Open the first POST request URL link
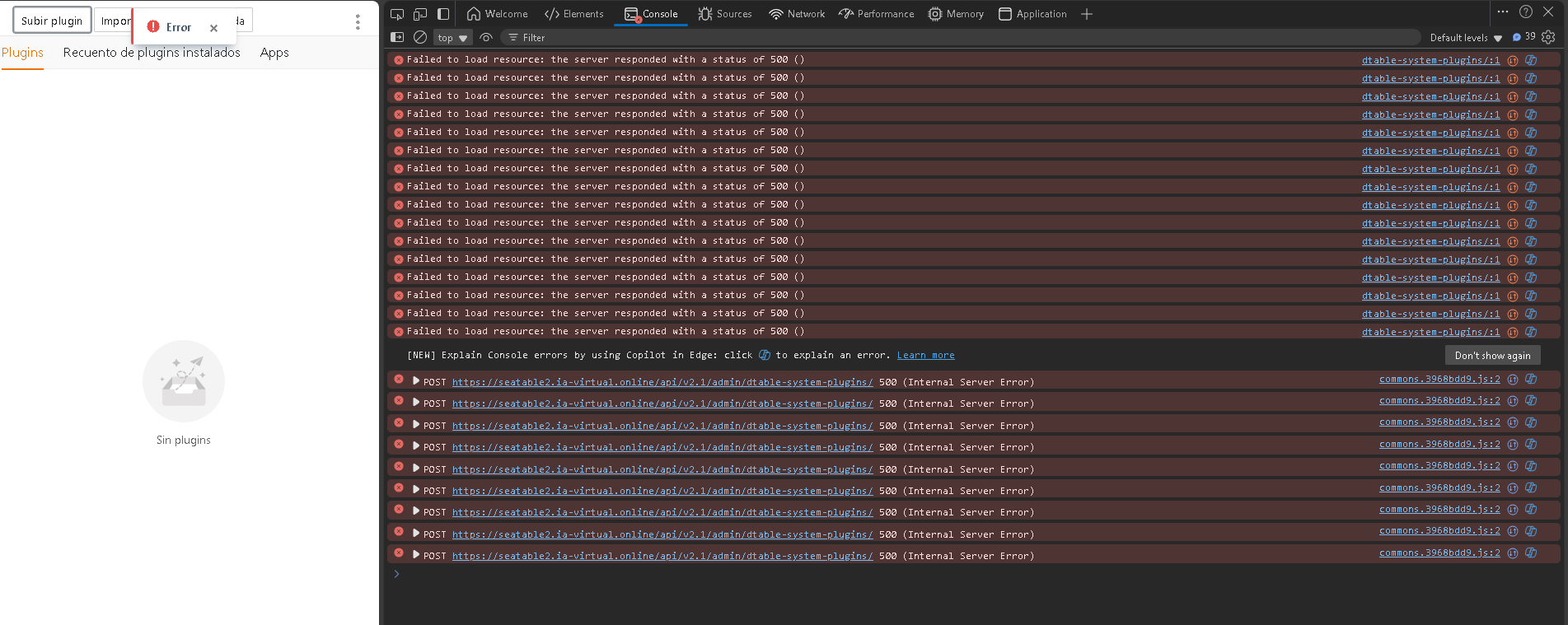Screen dimensions: 1568x625 (x=662, y=382)
